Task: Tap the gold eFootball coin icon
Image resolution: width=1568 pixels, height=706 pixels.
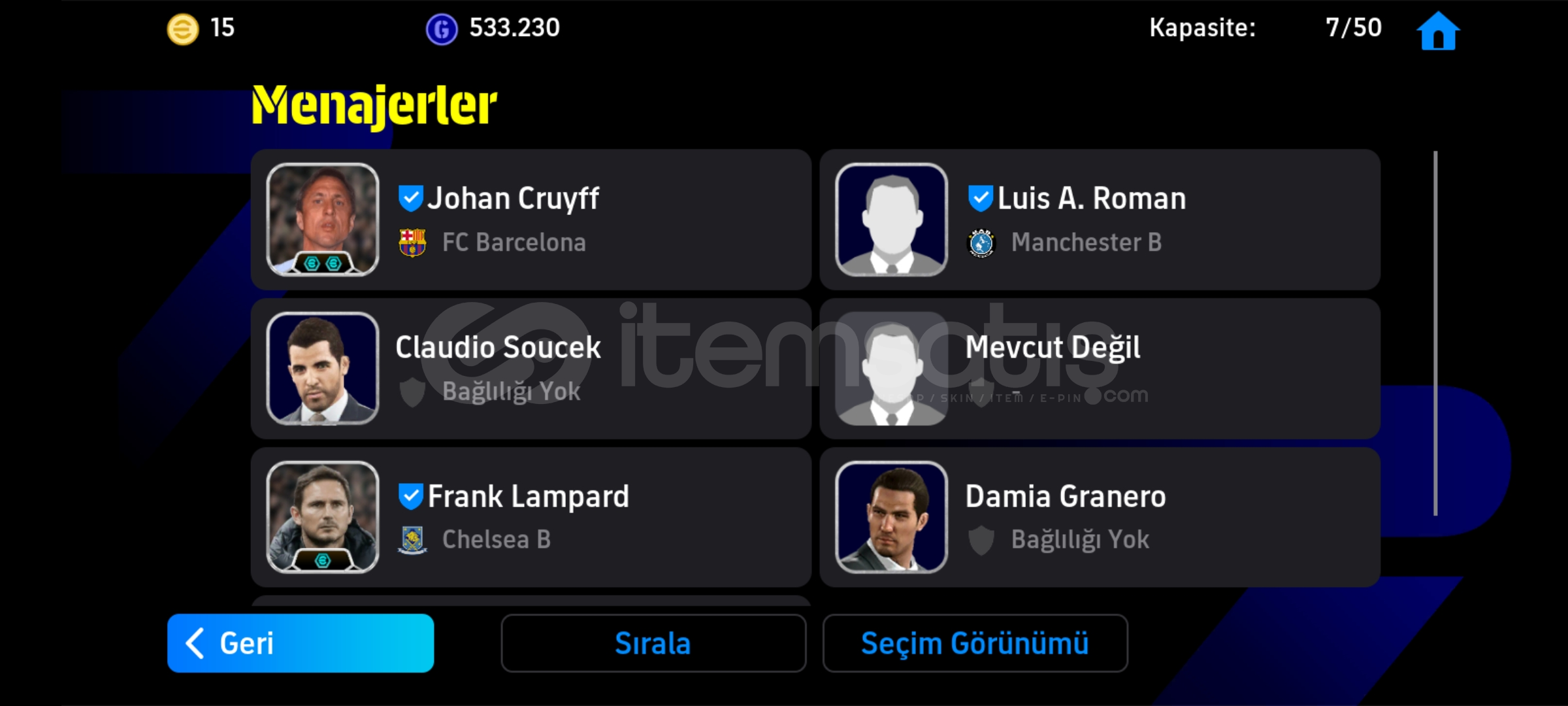Action: point(183,29)
